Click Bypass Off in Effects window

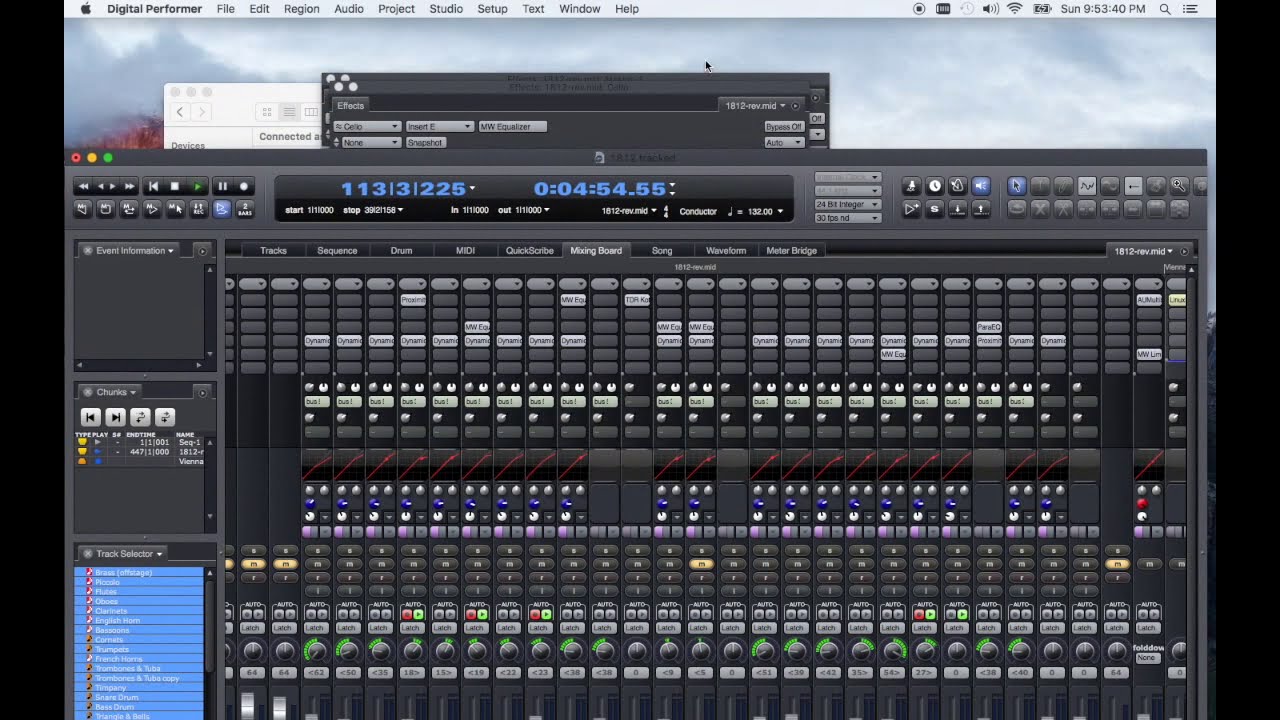(784, 127)
